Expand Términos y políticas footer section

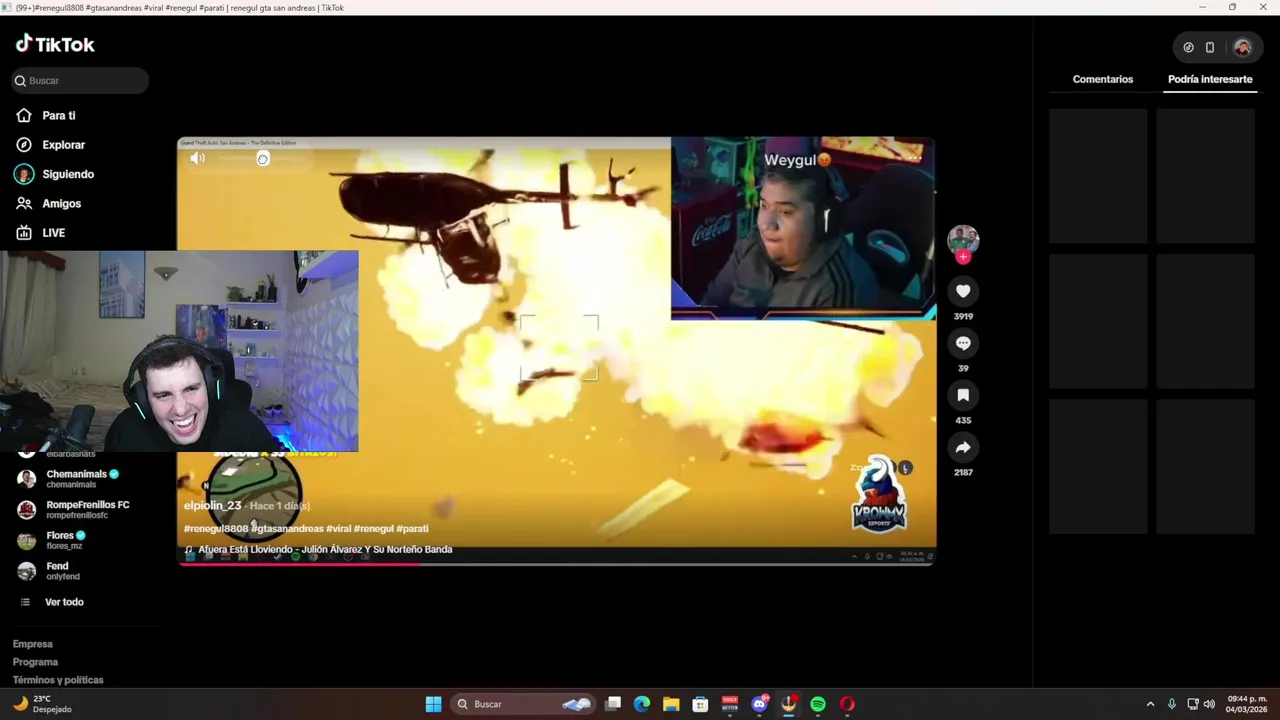point(58,680)
